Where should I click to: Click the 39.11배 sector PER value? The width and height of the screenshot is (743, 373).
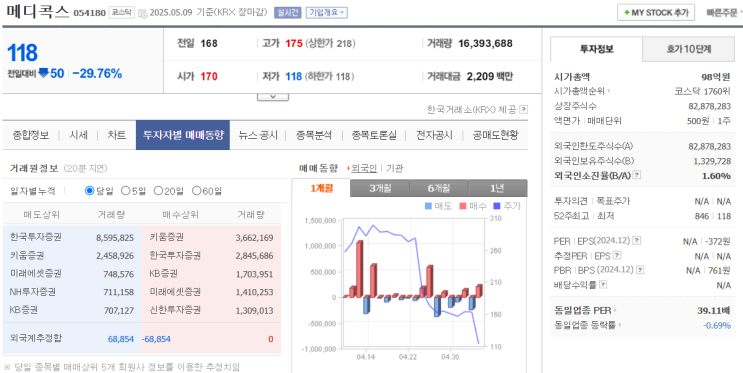pos(714,310)
